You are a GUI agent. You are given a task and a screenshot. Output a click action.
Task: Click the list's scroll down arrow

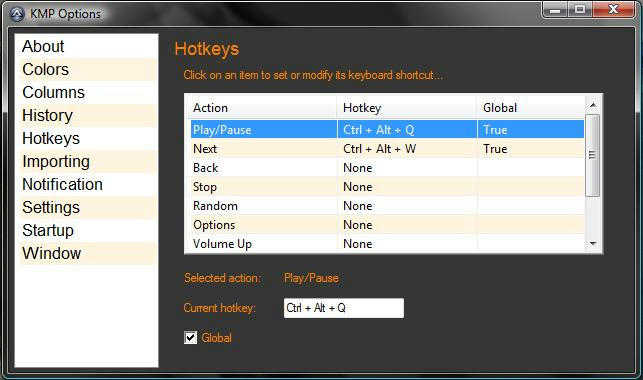point(593,244)
